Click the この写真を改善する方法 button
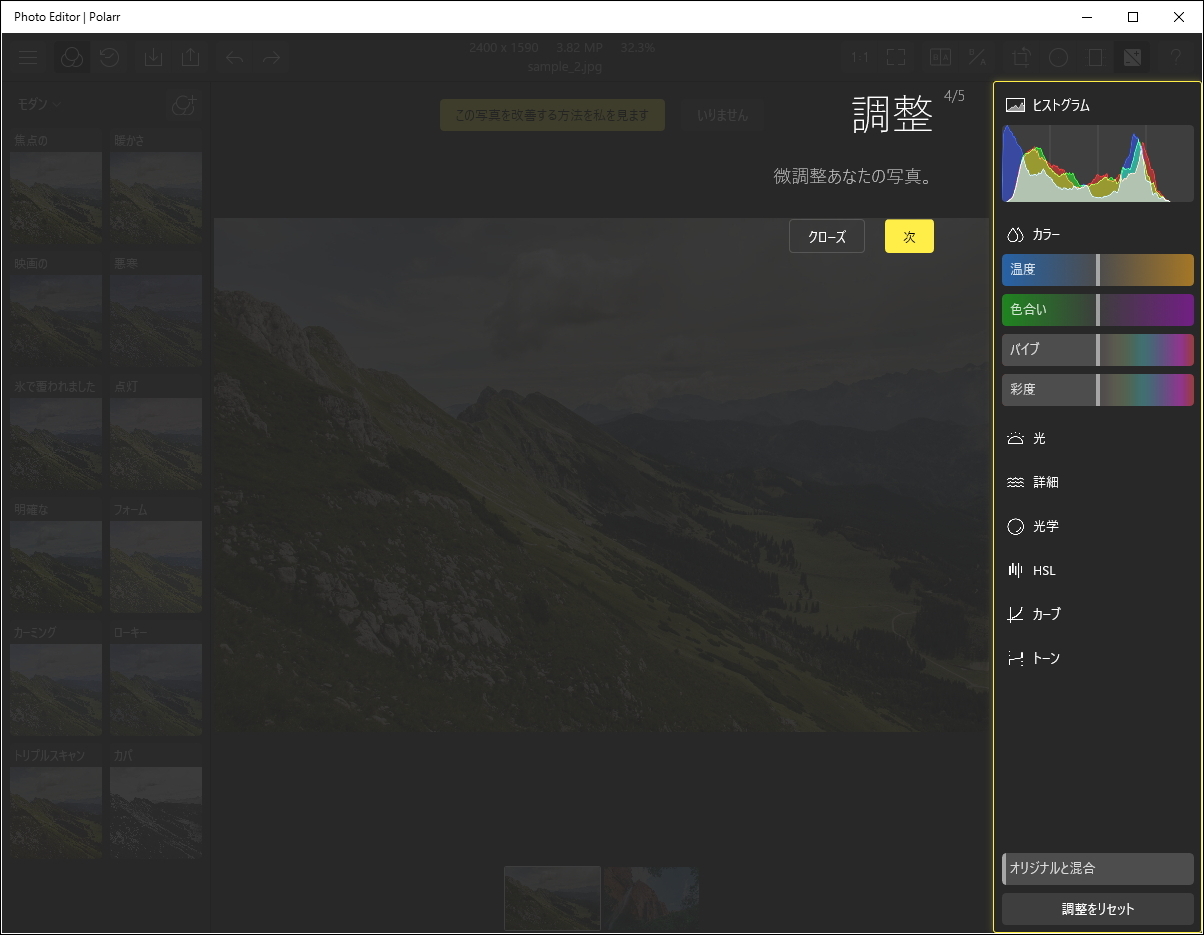The width and height of the screenshot is (1204, 935). pyautogui.click(x=552, y=115)
